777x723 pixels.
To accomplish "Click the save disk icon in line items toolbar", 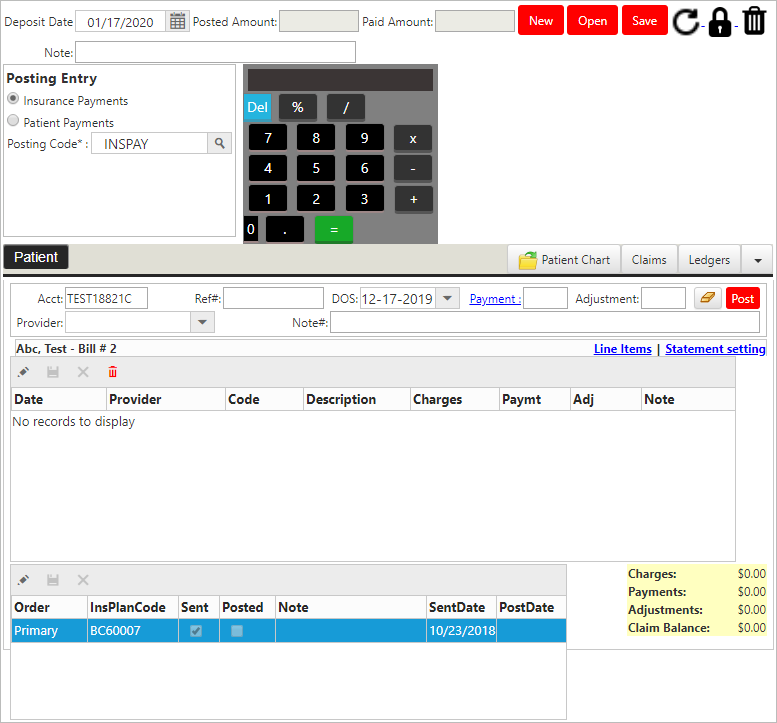I will point(53,372).
